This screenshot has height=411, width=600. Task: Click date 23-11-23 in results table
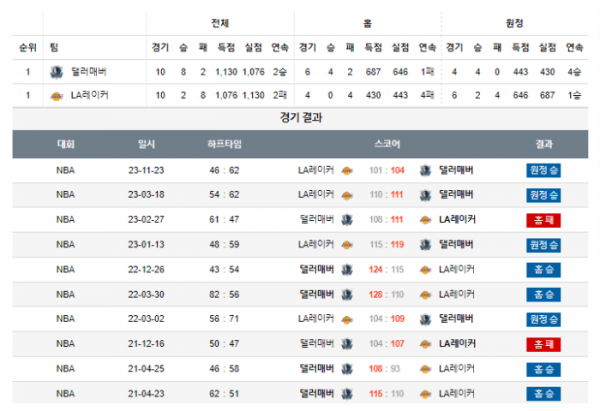pyautogui.click(x=146, y=170)
